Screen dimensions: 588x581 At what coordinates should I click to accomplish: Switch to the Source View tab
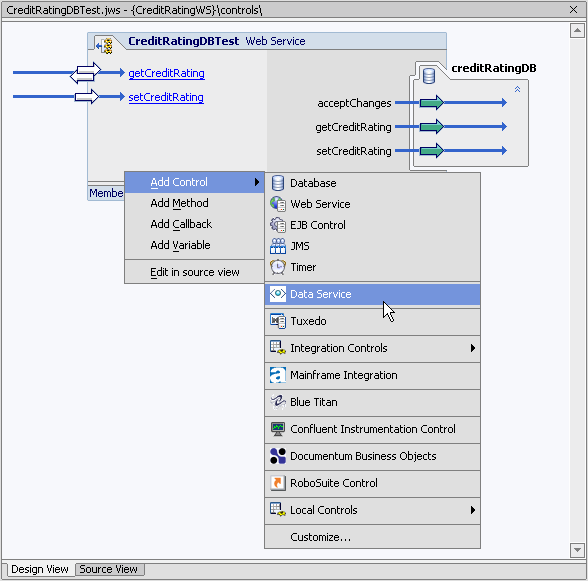[x=109, y=569]
